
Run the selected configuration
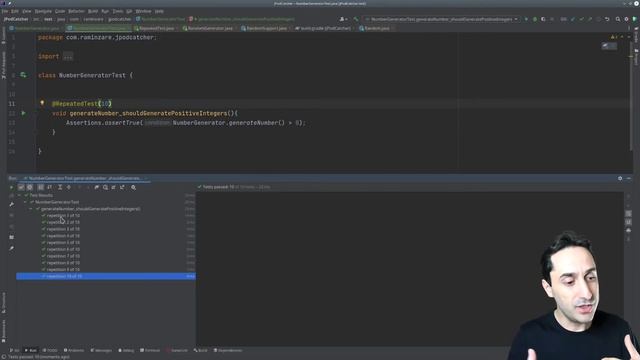526,19
